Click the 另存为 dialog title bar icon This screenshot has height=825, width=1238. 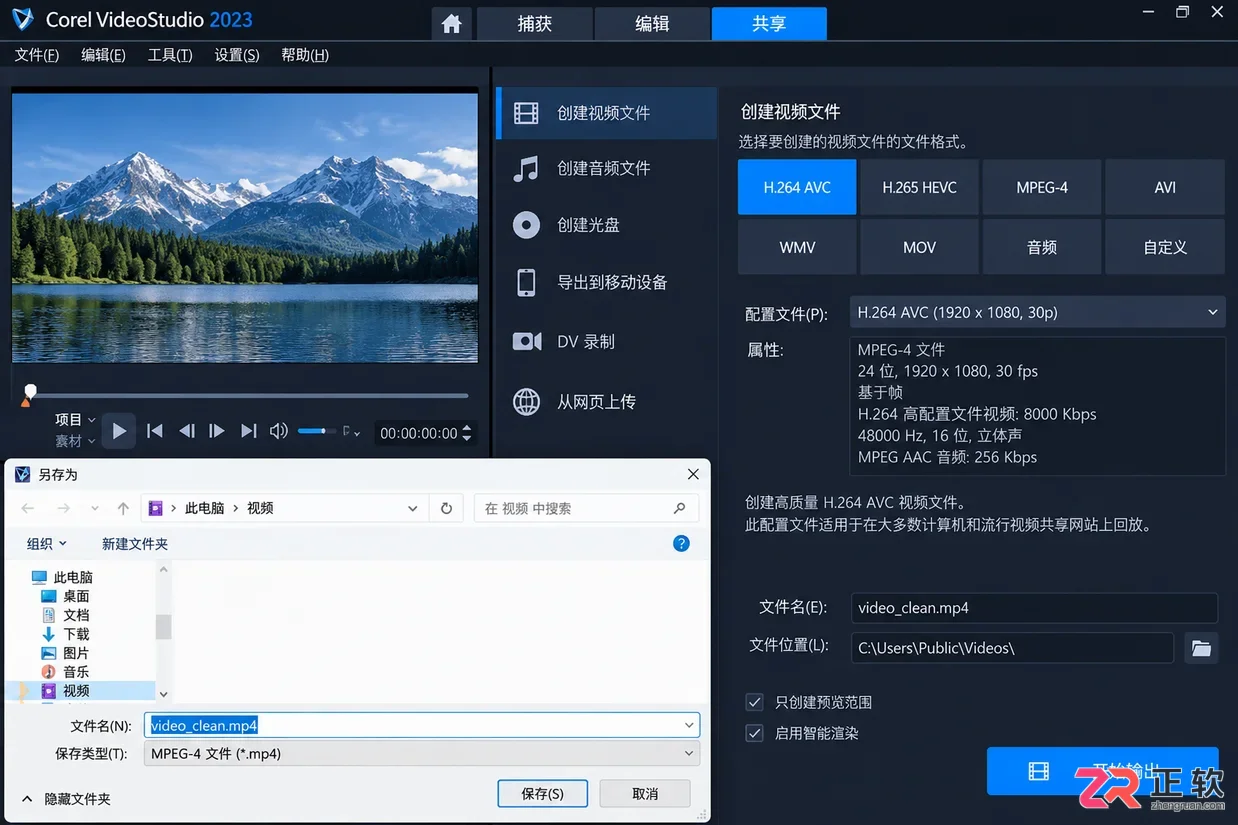(x=22, y=474)
